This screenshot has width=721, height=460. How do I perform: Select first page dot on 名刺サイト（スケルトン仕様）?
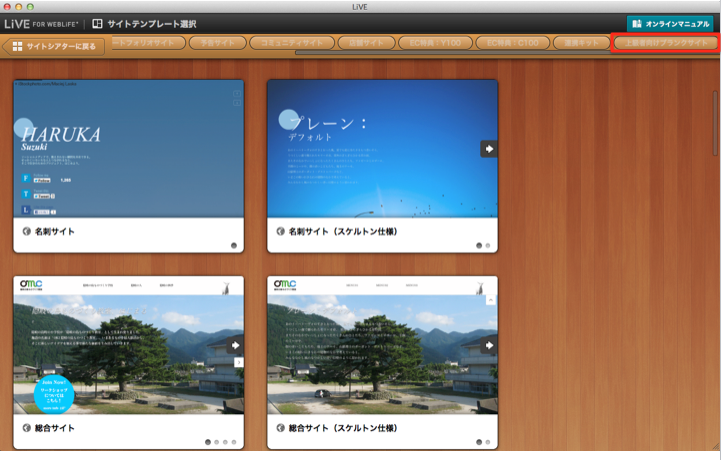479,246
